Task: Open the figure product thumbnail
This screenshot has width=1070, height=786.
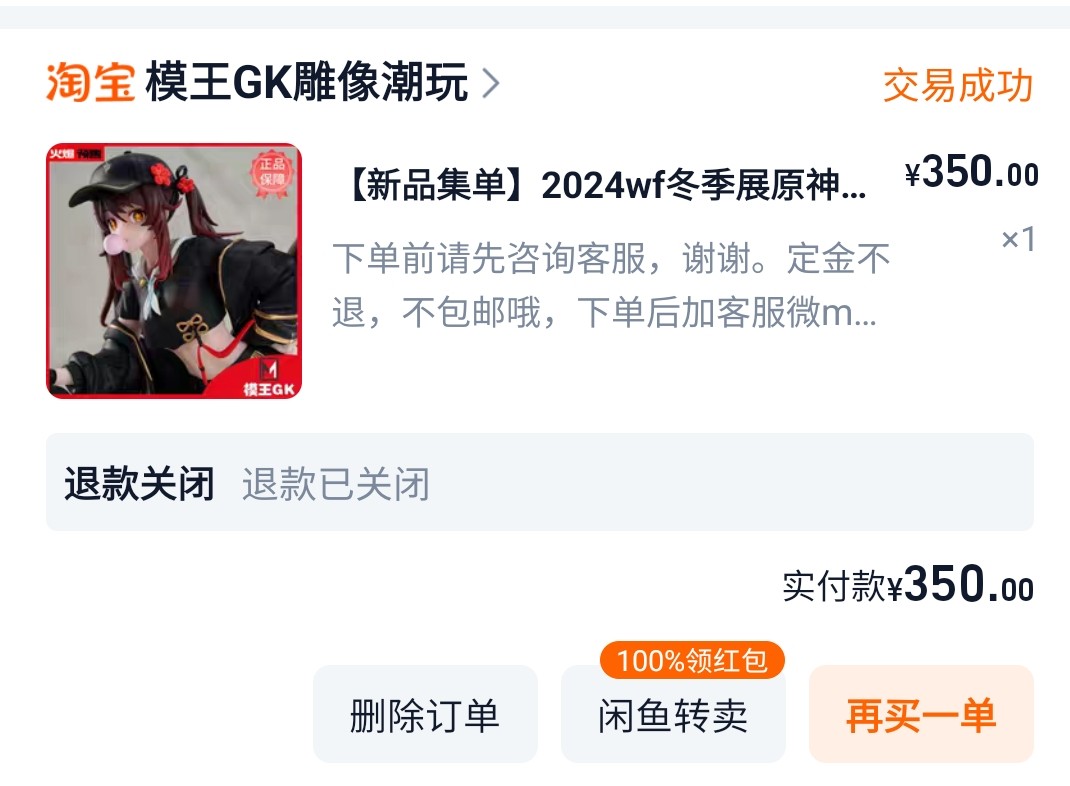Action: 174,271
